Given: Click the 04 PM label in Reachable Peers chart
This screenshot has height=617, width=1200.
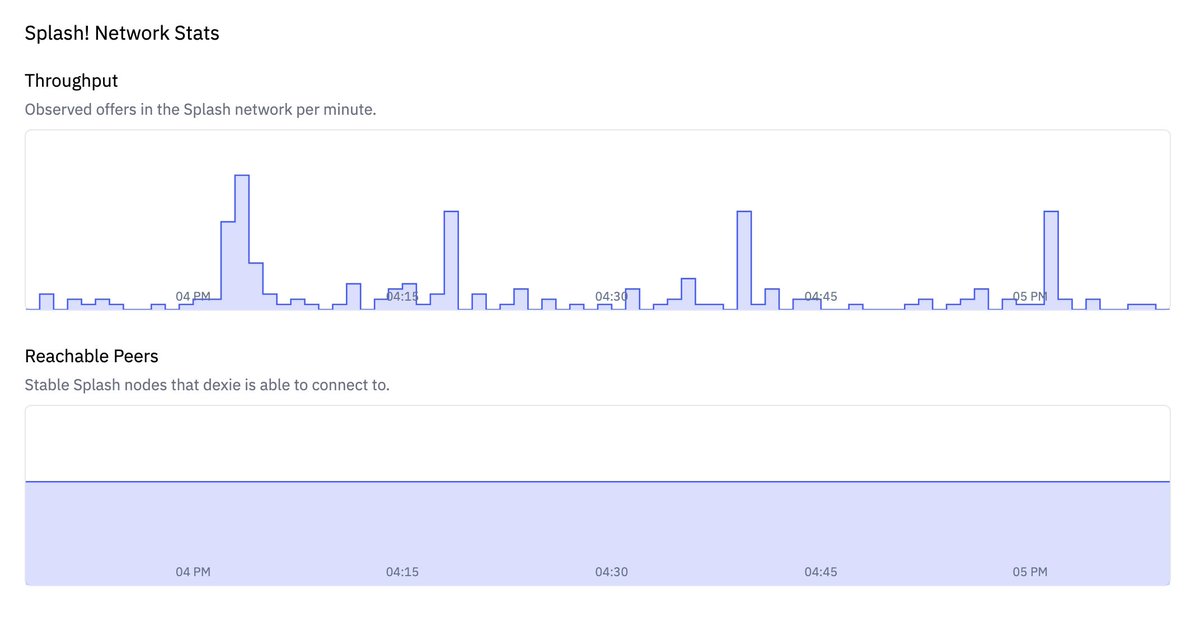Looking at the screenshot, I should point(193,572).
